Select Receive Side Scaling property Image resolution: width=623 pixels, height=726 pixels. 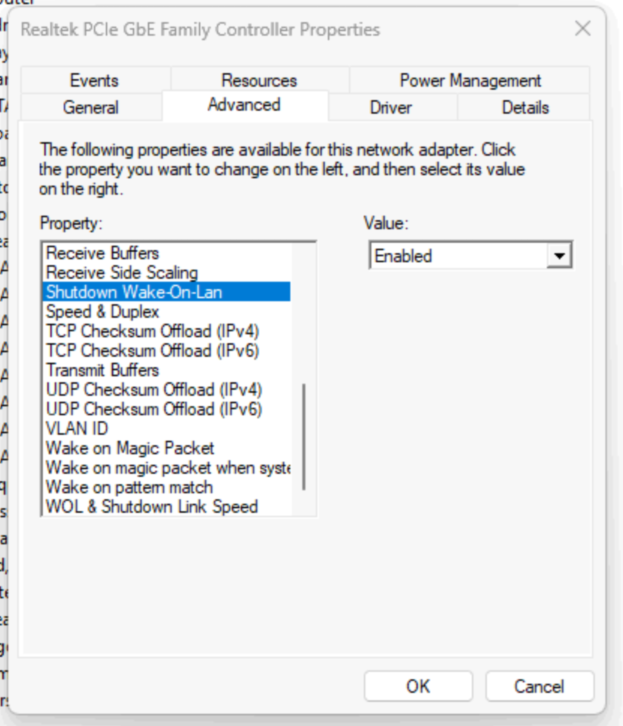167,273
